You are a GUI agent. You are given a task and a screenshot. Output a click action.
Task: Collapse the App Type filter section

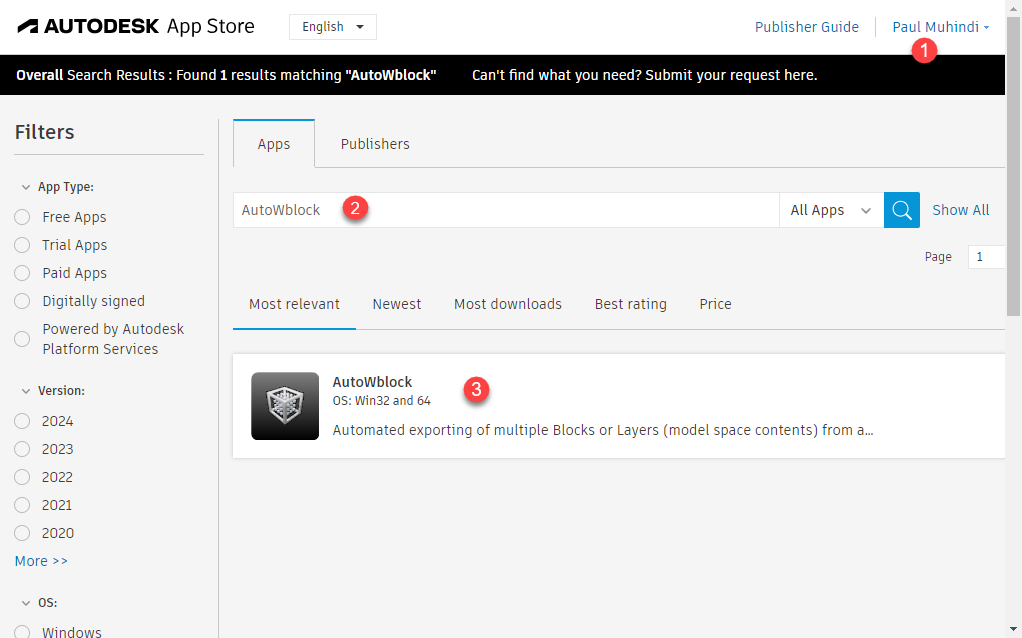point(25,187)
